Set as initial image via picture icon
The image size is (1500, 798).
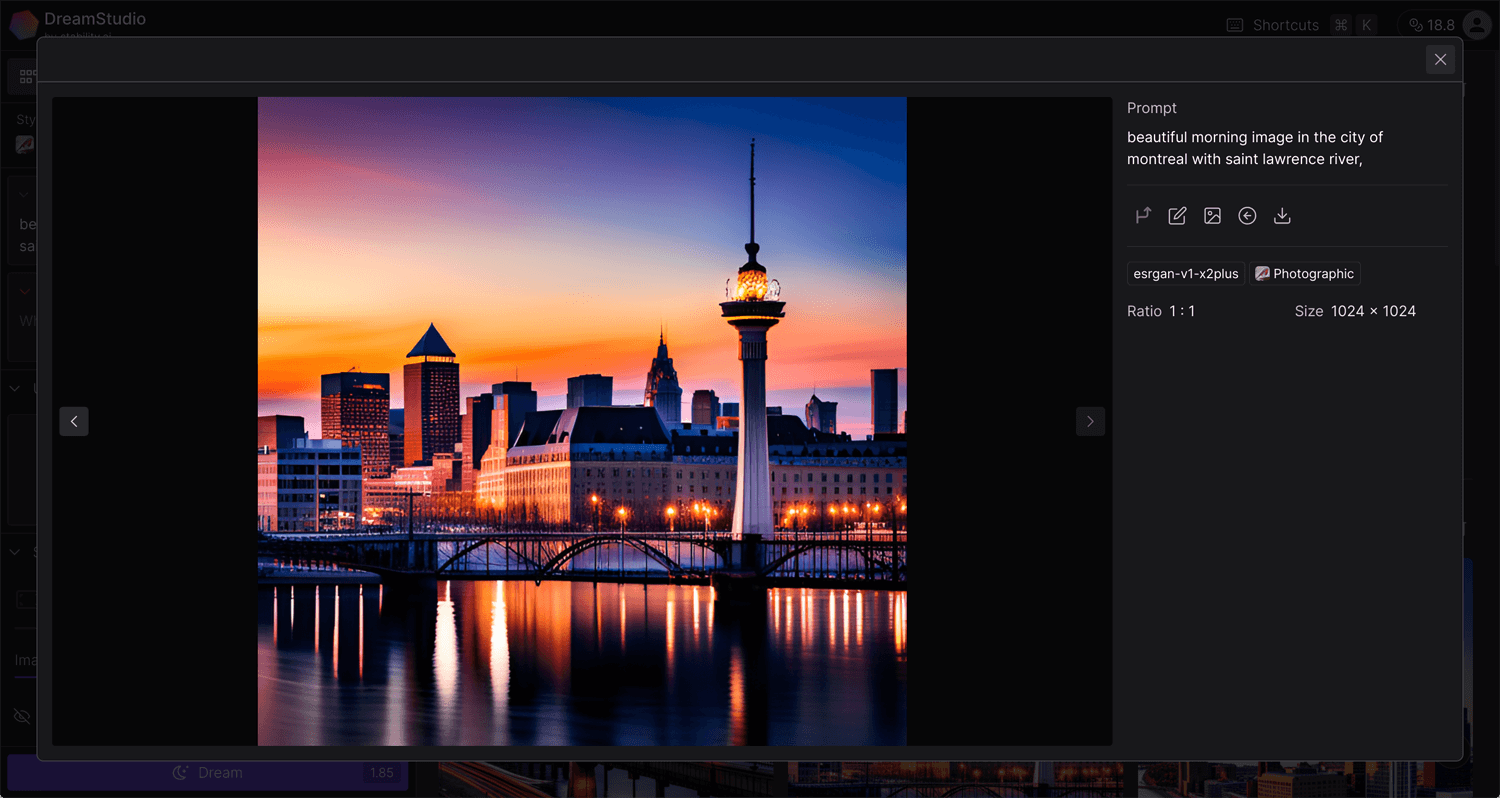point(1212,216)
